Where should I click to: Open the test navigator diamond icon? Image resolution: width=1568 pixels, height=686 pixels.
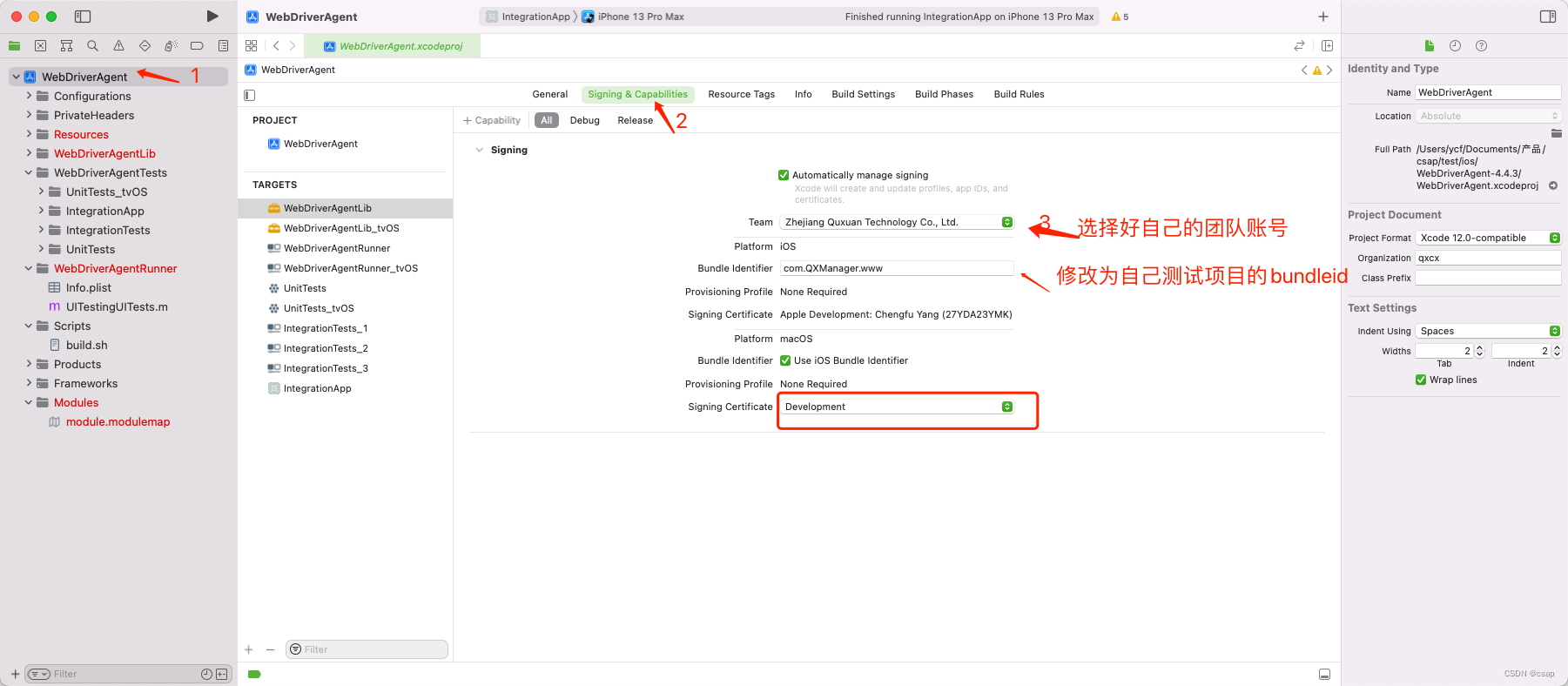pyautogui.click(x=145, y=46)
